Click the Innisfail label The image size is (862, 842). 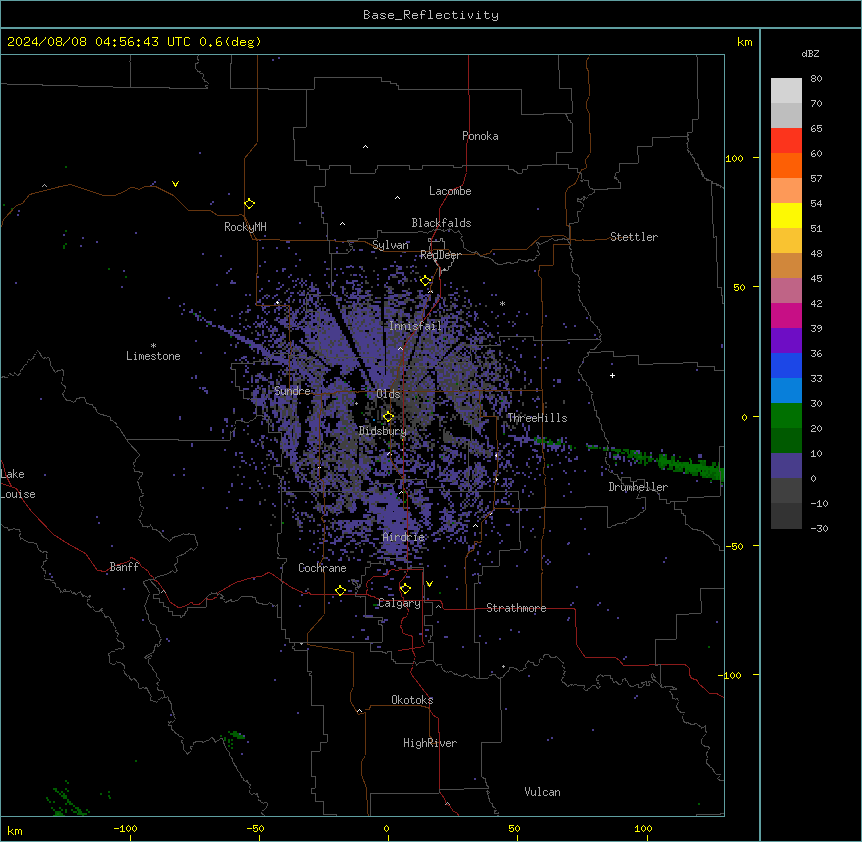pyautogui.click(x=415, y=326)
